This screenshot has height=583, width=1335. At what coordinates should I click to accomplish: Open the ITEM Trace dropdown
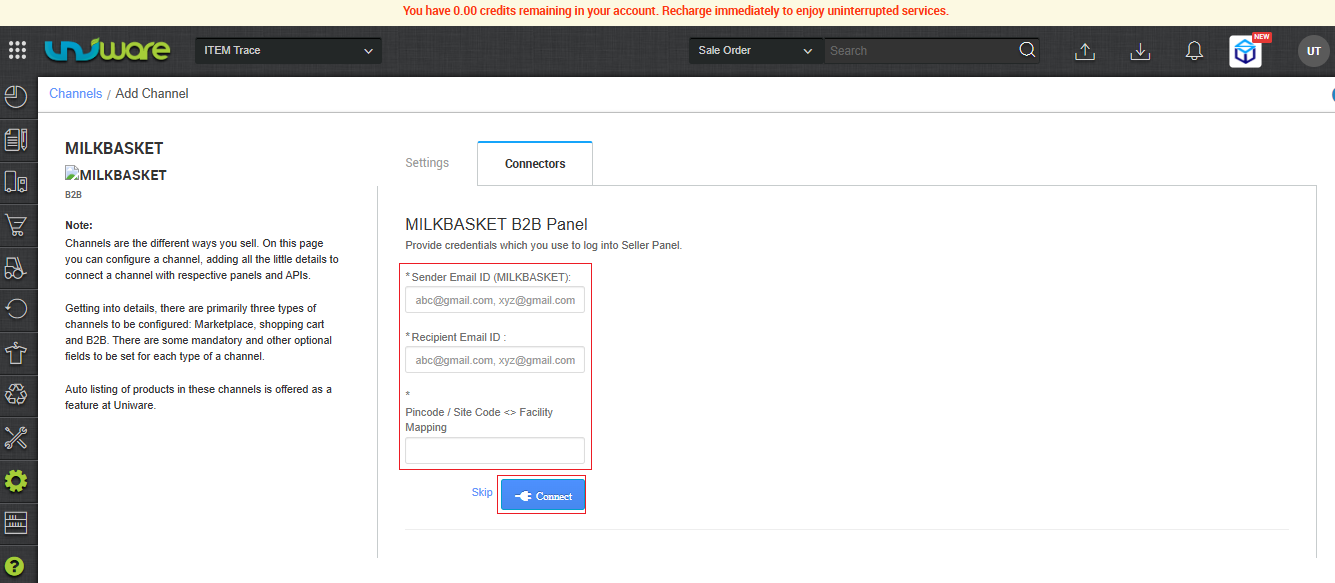pos(287,50)
